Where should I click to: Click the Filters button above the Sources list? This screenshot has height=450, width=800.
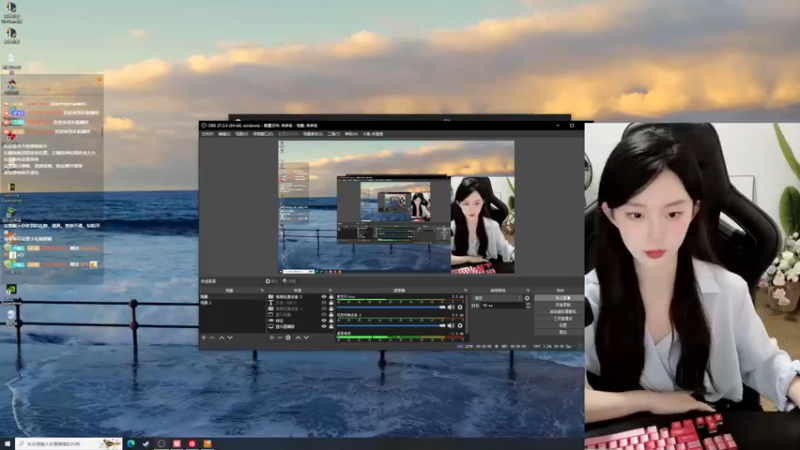coord(289,281)
